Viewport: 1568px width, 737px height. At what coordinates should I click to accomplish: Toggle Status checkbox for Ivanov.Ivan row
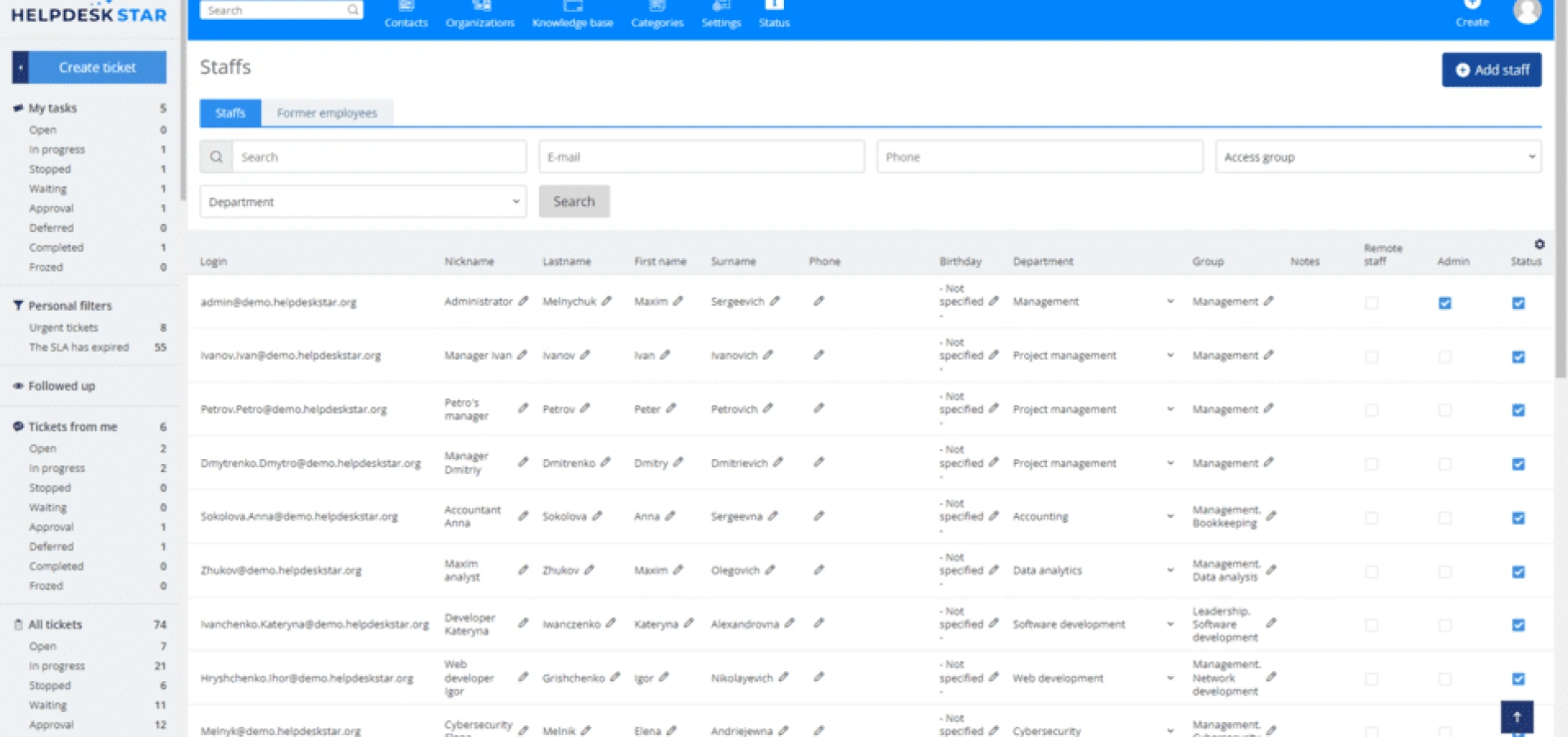(1518, 357)
